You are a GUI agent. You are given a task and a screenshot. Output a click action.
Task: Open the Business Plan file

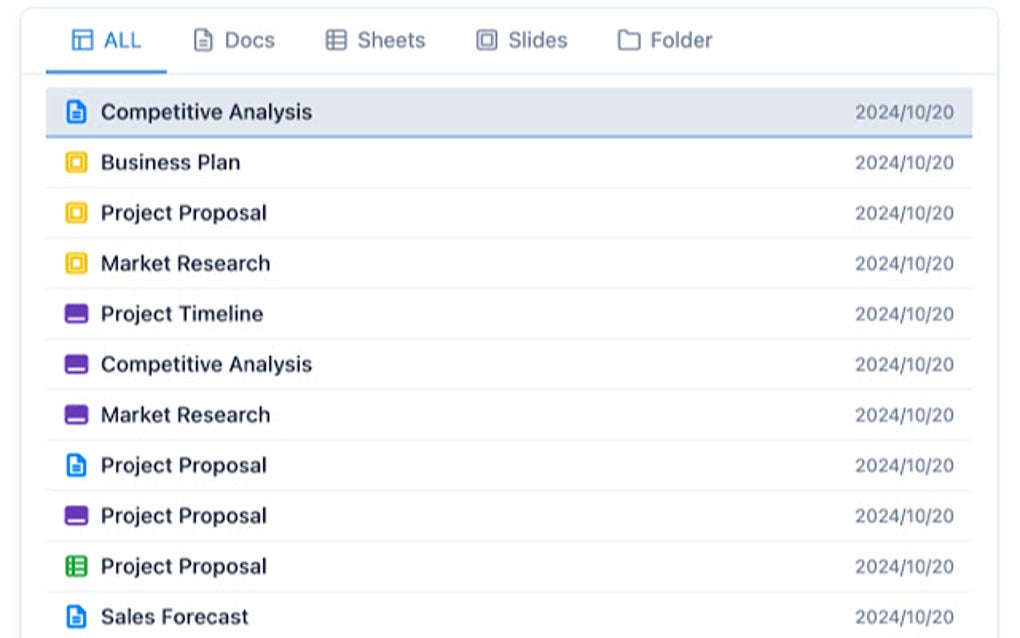(x=170, y=162)
